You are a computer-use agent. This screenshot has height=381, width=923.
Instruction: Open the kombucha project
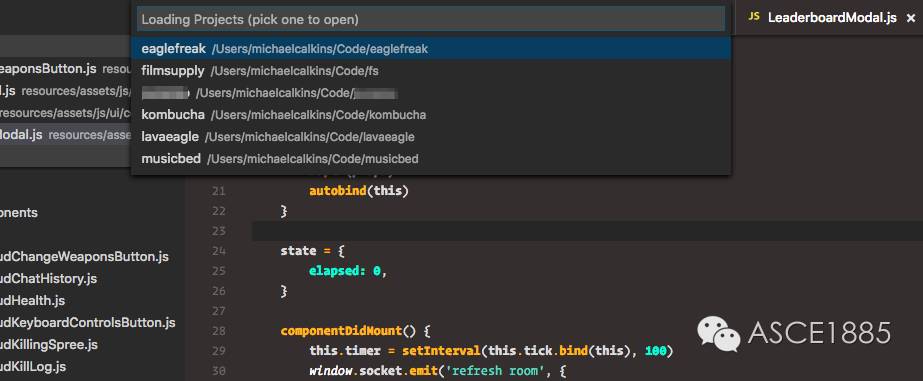pyautogui.click(x=431, y=115)
